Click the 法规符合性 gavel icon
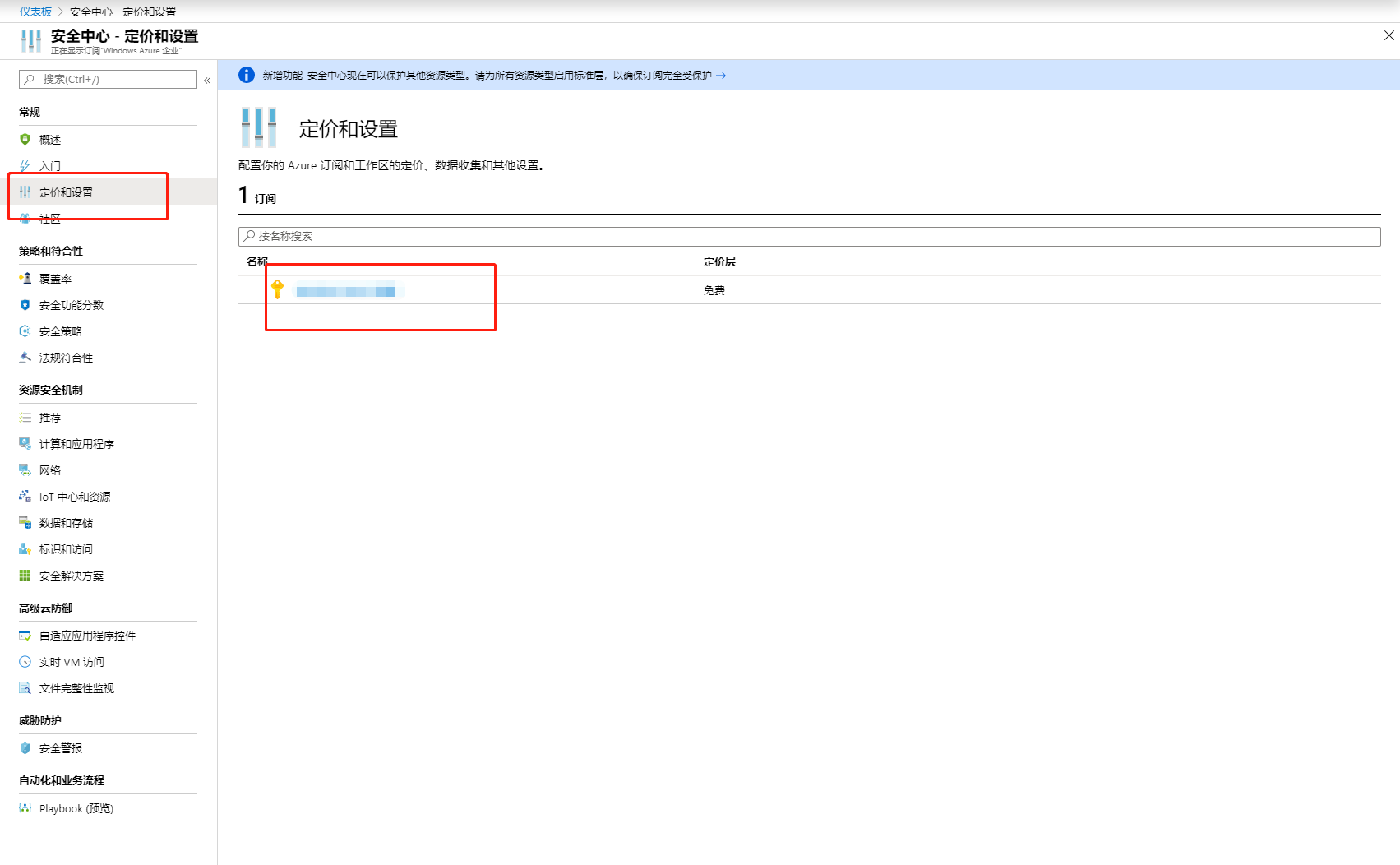Image resolution: width=1400 pixels, height=865 pixels. tap(25, 358)
